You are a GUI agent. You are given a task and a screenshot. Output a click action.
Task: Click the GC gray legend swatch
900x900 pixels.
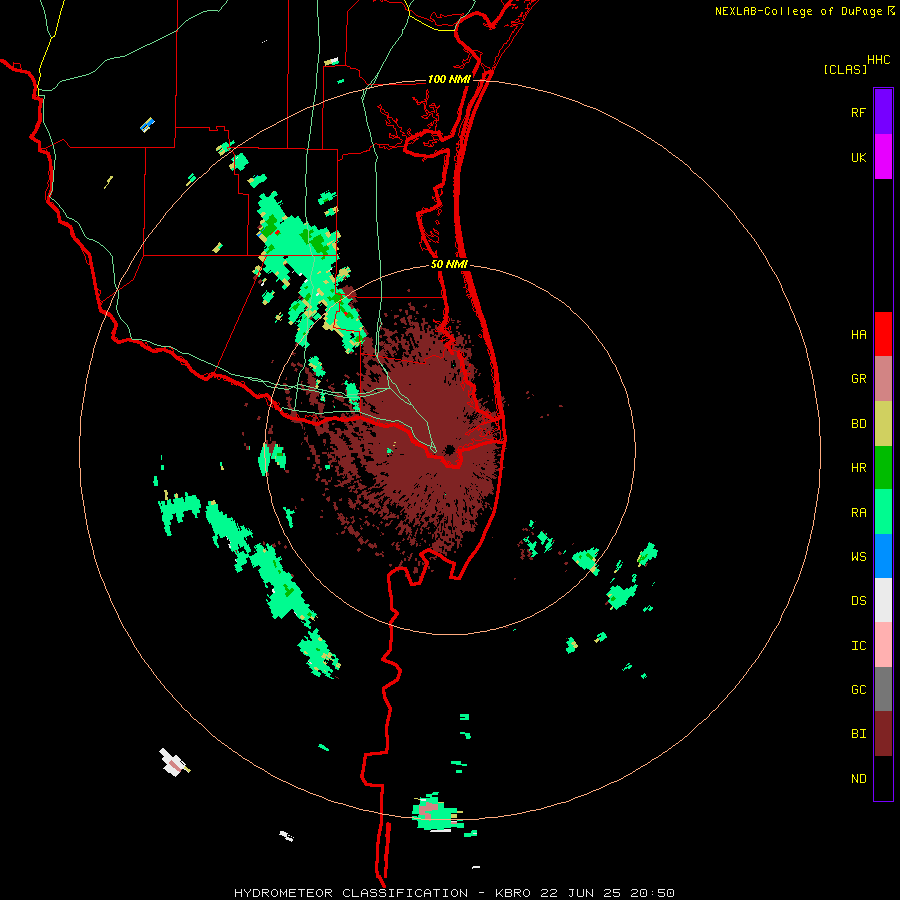click(883, 689)
